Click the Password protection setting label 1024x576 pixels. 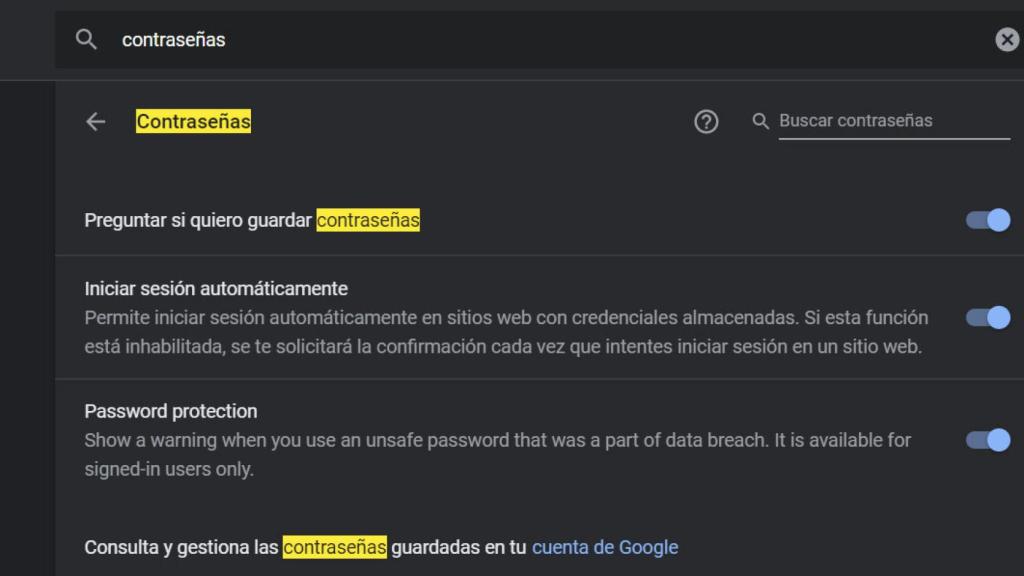click(x=170, y=411)
